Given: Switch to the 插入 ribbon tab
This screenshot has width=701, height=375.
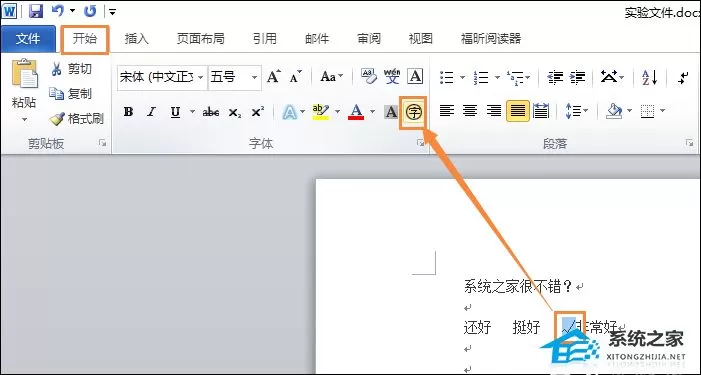Looking at the screenshot, I should [136, 39].
